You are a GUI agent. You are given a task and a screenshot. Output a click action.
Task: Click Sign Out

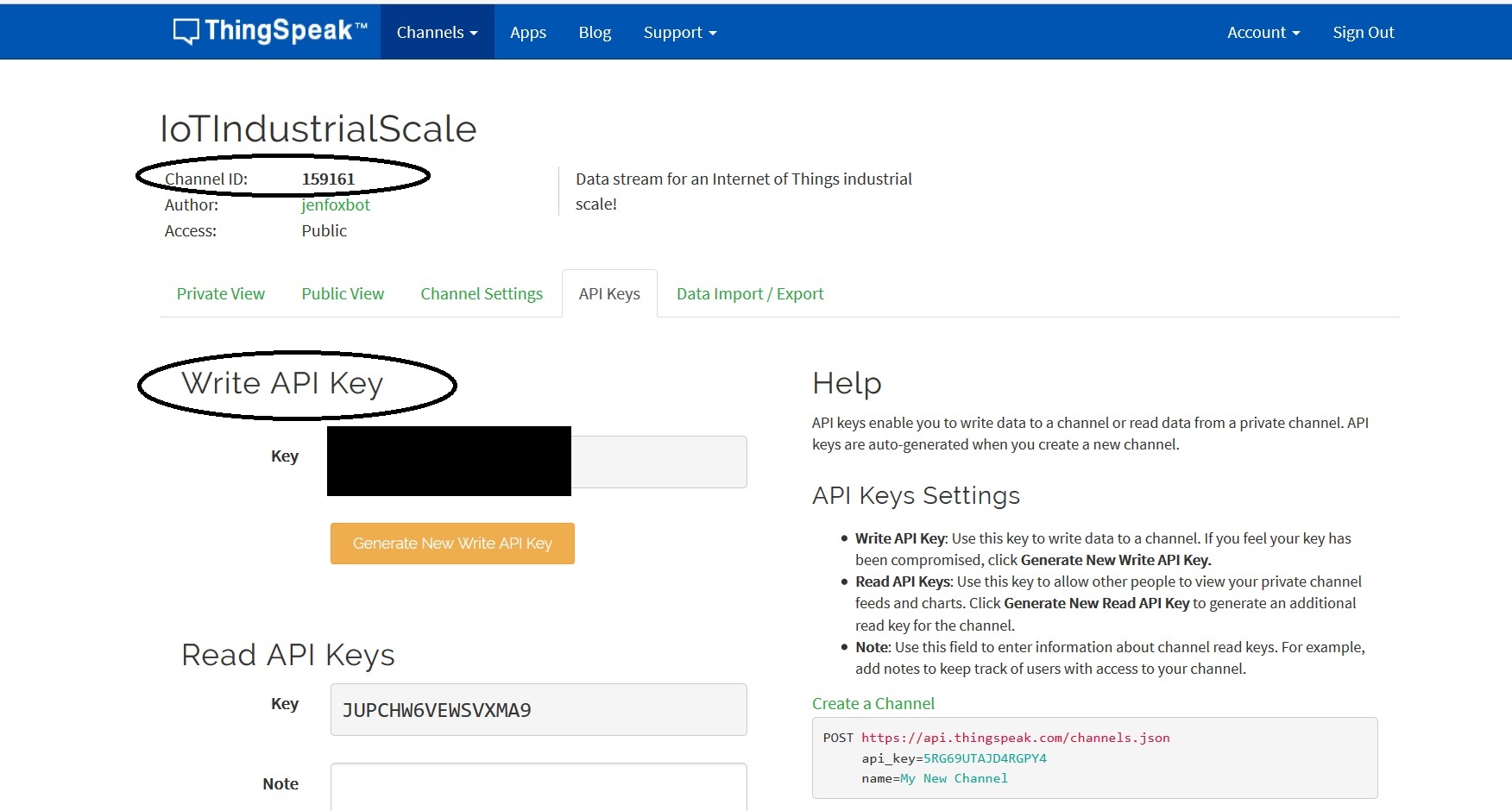pos(1364,32)
